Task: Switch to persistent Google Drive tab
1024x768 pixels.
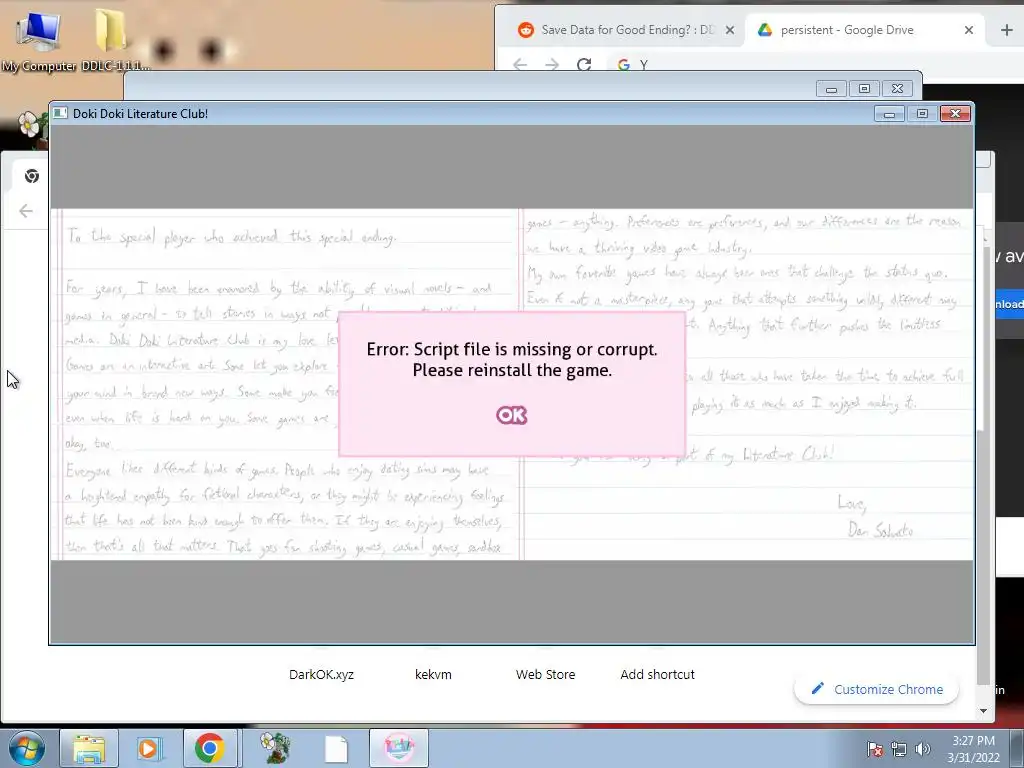Action: [x=847, y=30]
